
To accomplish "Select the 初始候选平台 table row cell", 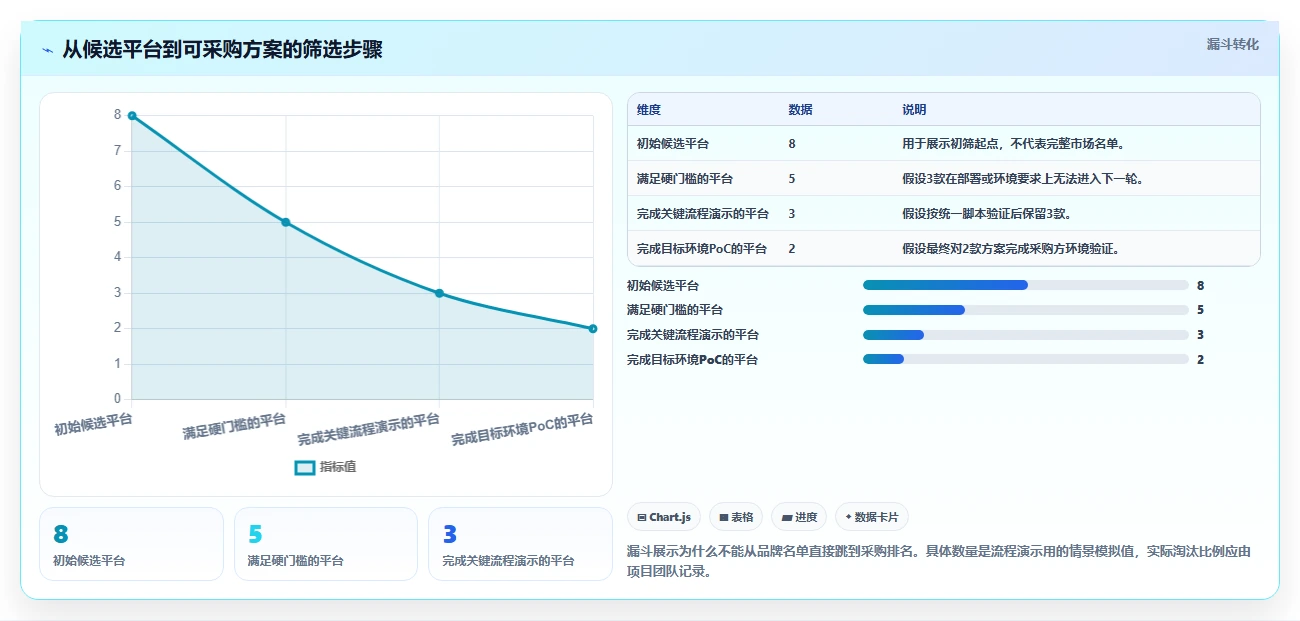I will (673, 144).
